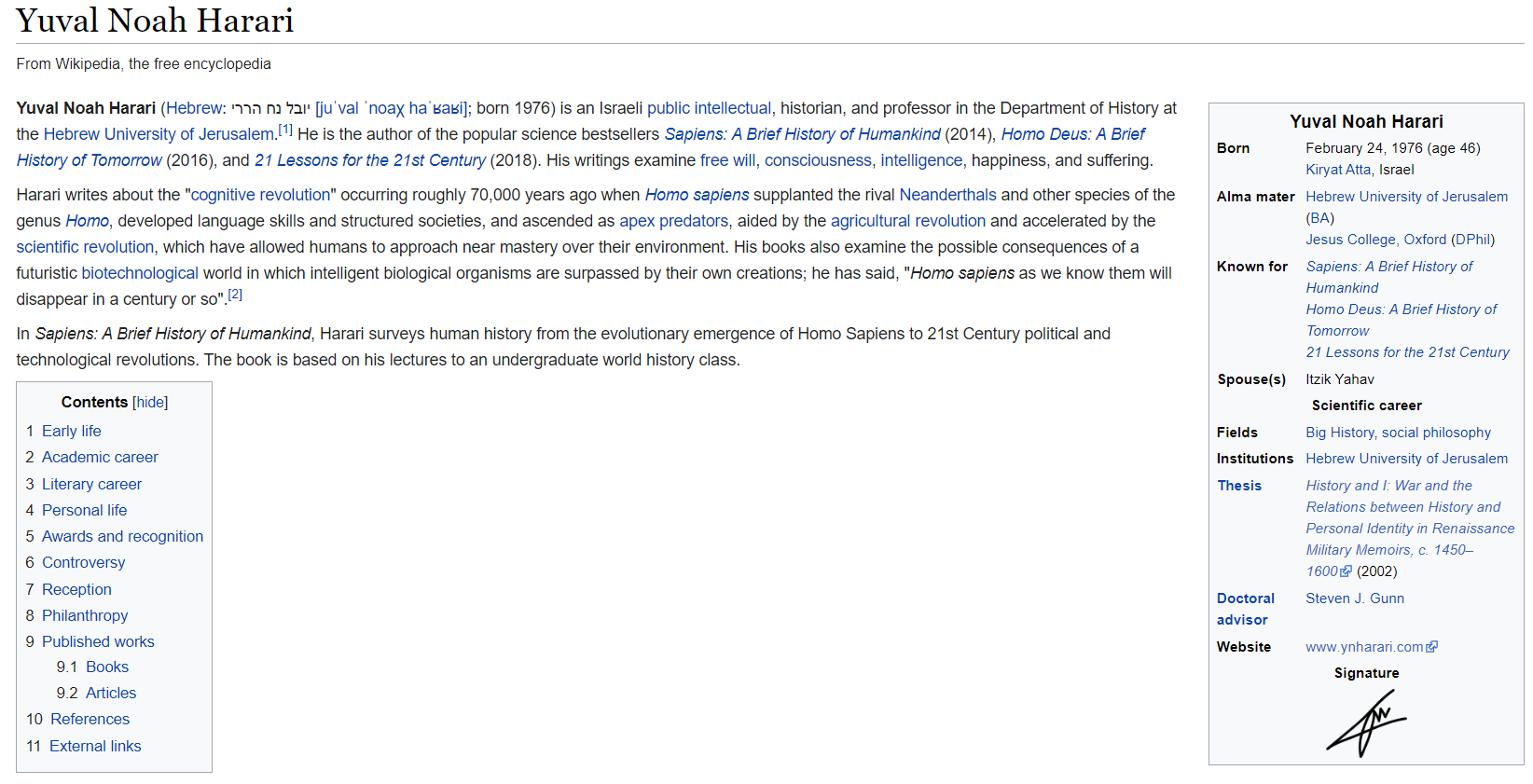
Task: Open the cognitive revolution link
Action: click(260, 195)
